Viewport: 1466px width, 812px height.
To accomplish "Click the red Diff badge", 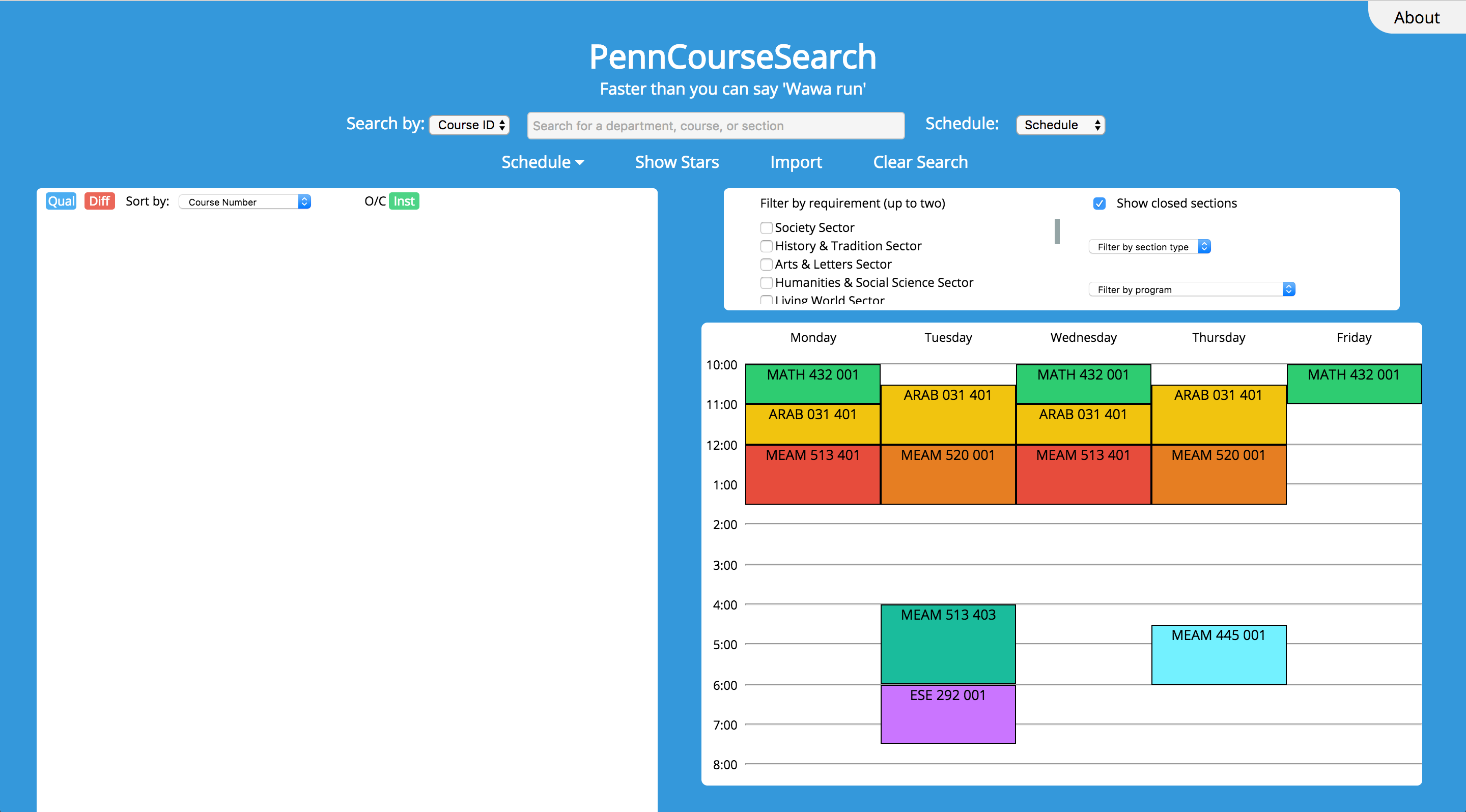I will click(99, 201).
